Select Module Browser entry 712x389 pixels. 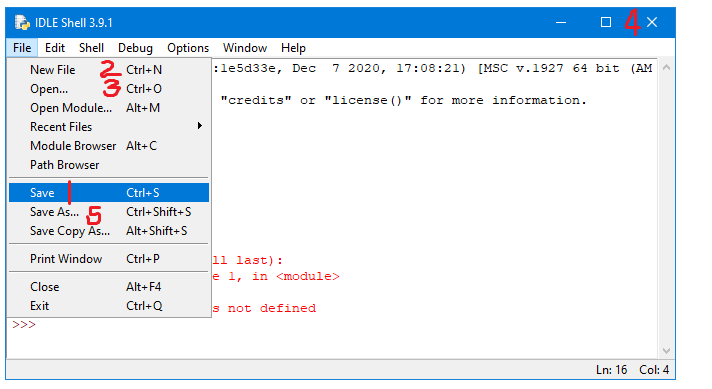point(109,146)
